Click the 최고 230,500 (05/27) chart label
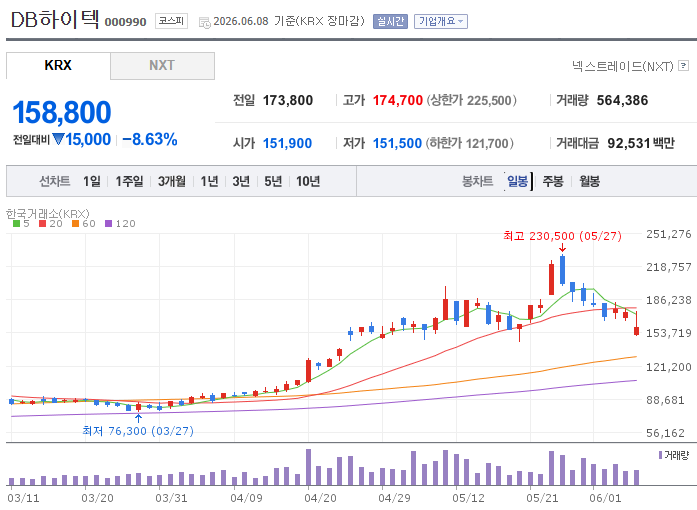 click(562, 236)
